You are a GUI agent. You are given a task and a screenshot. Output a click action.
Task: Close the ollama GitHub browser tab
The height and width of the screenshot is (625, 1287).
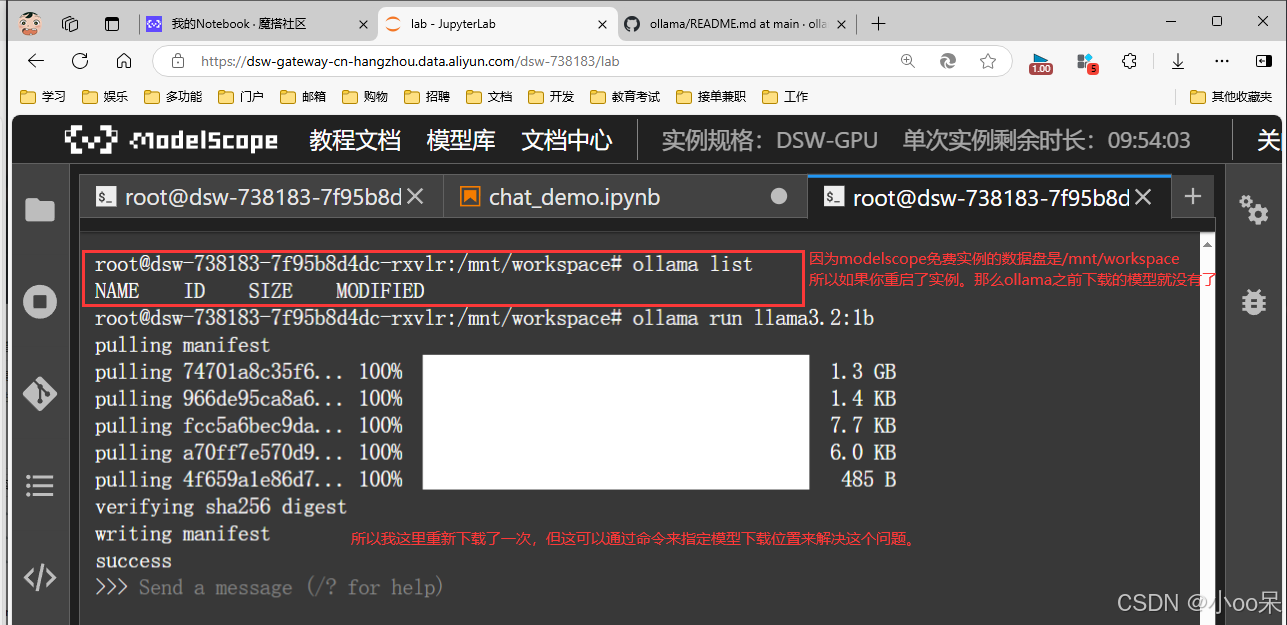842,24
